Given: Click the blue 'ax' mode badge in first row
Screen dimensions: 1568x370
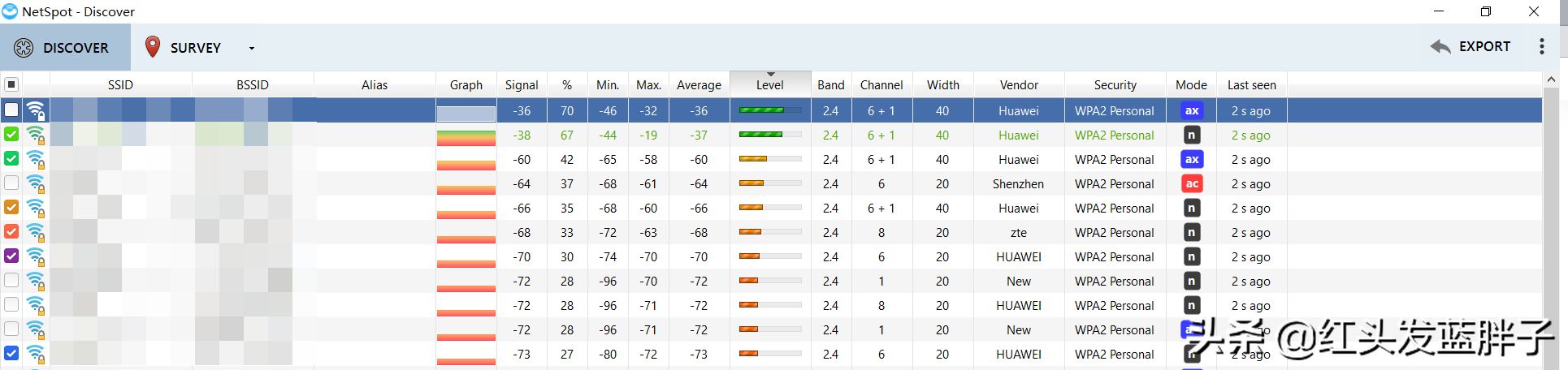Looking at the screenshot, I should click(1191, 111).
